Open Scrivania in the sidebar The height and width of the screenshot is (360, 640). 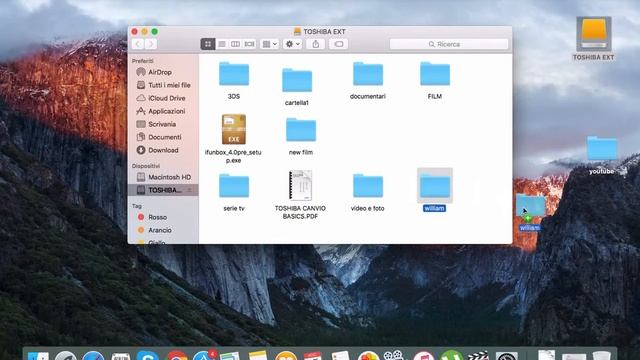tap(163, 124)
